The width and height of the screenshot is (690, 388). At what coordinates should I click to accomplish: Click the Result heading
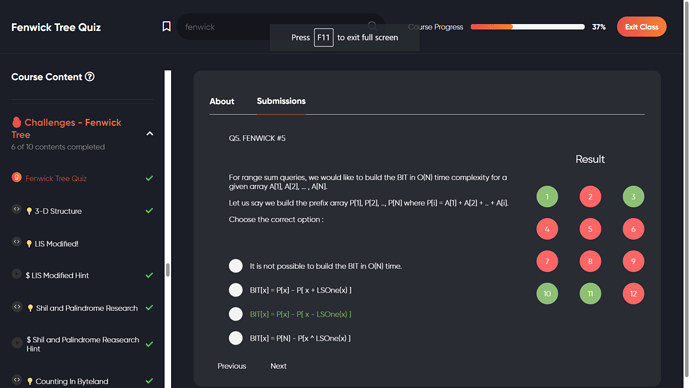(590, 159)
